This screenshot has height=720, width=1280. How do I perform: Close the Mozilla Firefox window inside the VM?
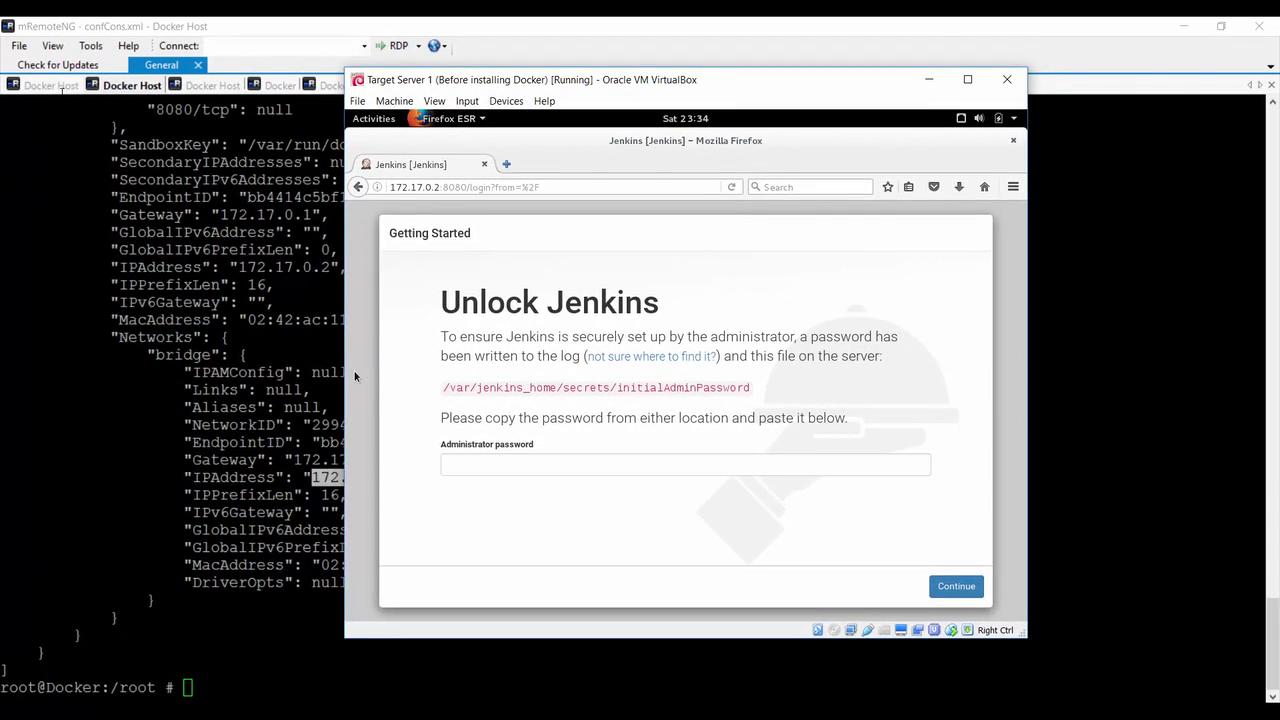1013,140
